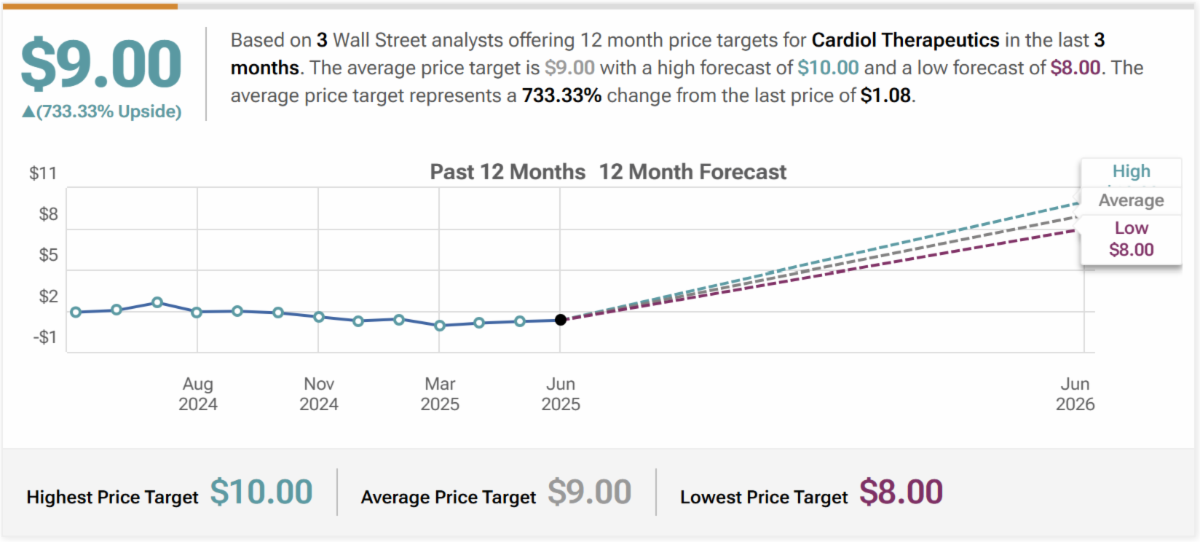Click the Jun 2026 axis label

pos(1075,394)
